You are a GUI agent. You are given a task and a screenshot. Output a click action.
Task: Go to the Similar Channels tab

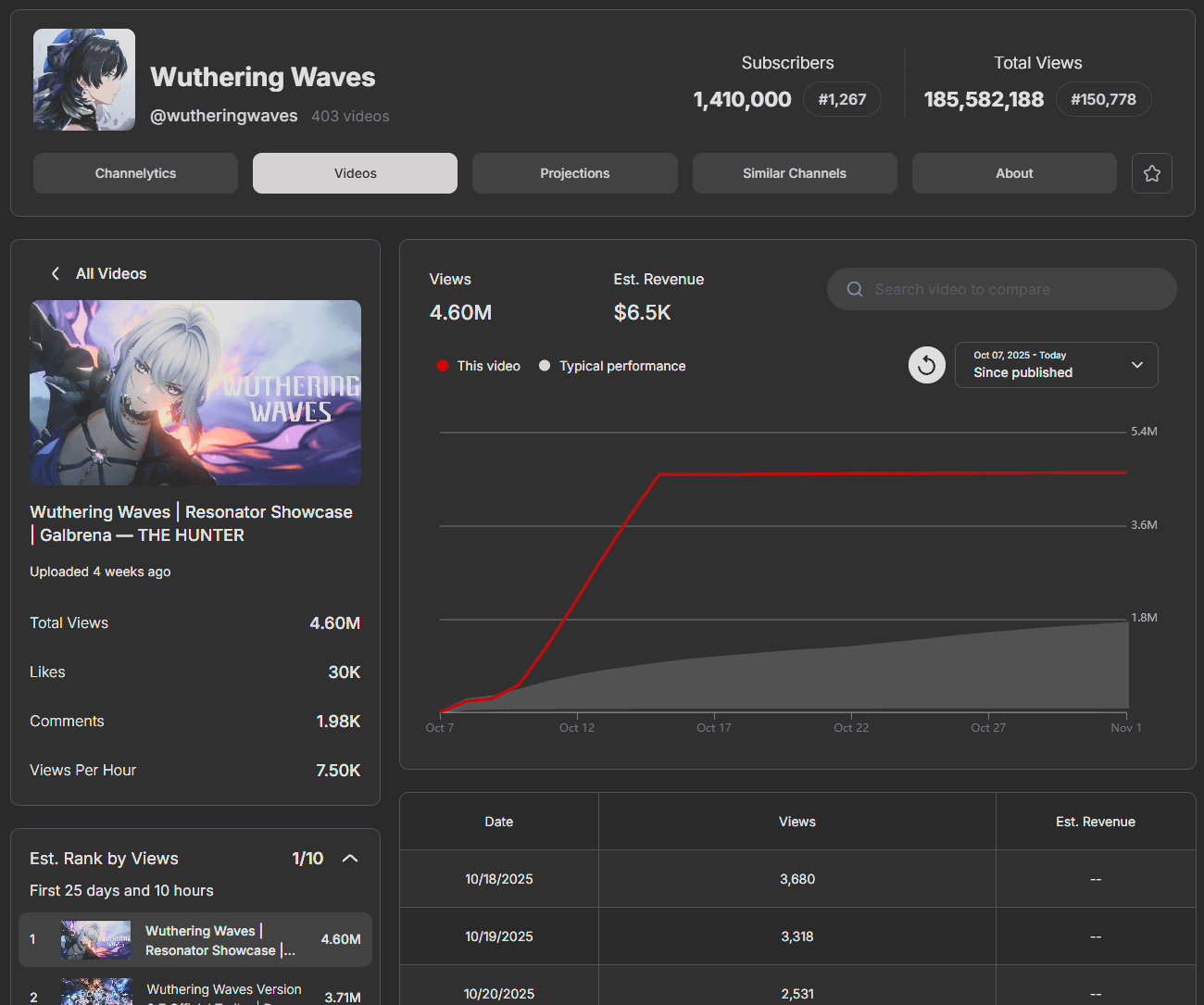tap(795, 173)
